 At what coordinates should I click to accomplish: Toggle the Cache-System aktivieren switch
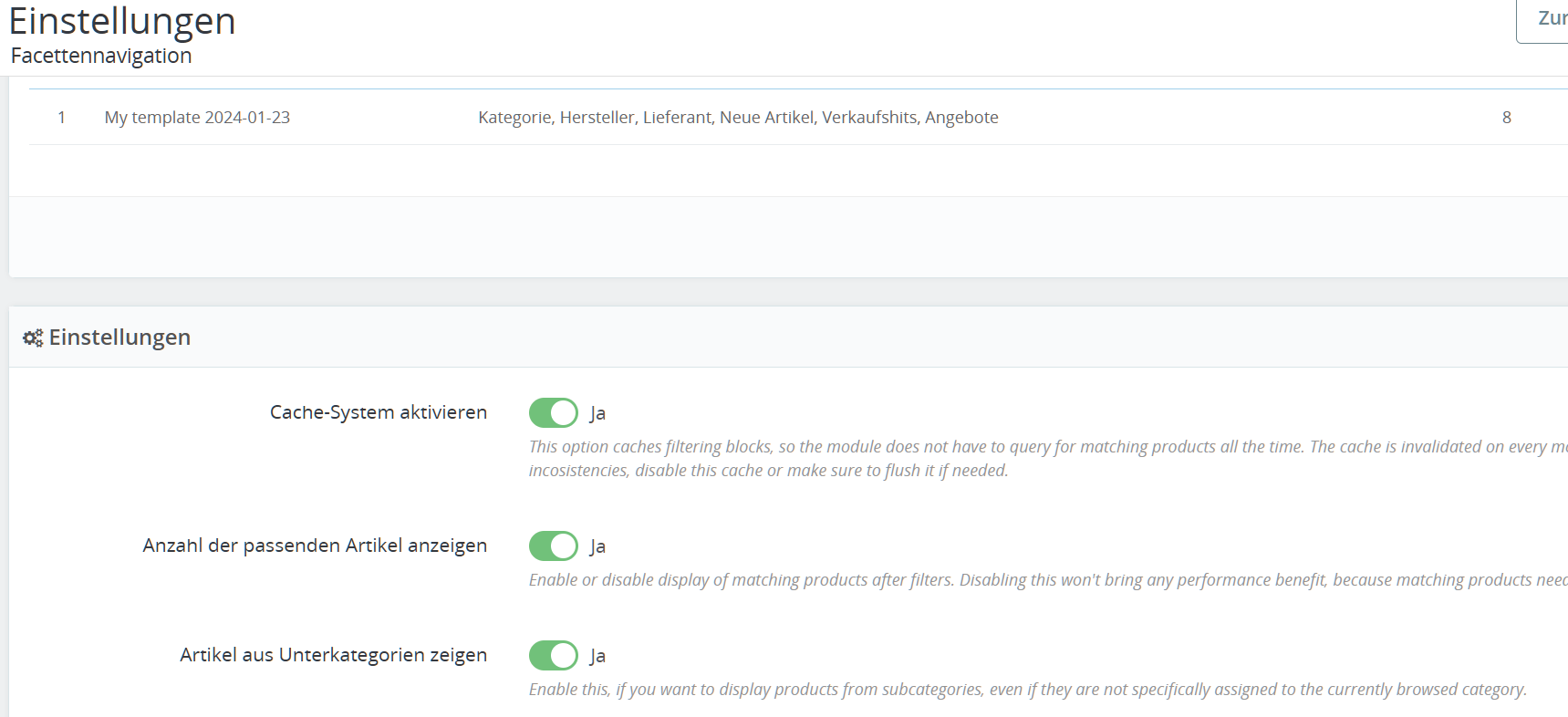[x=554, y=412]
